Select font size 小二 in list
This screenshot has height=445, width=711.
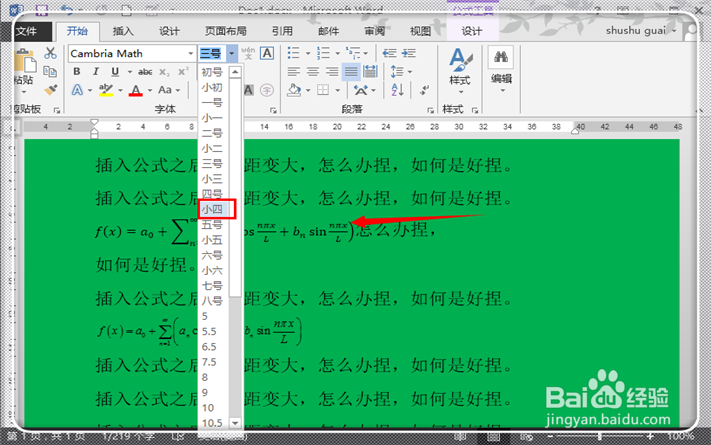tap(213, 148)
